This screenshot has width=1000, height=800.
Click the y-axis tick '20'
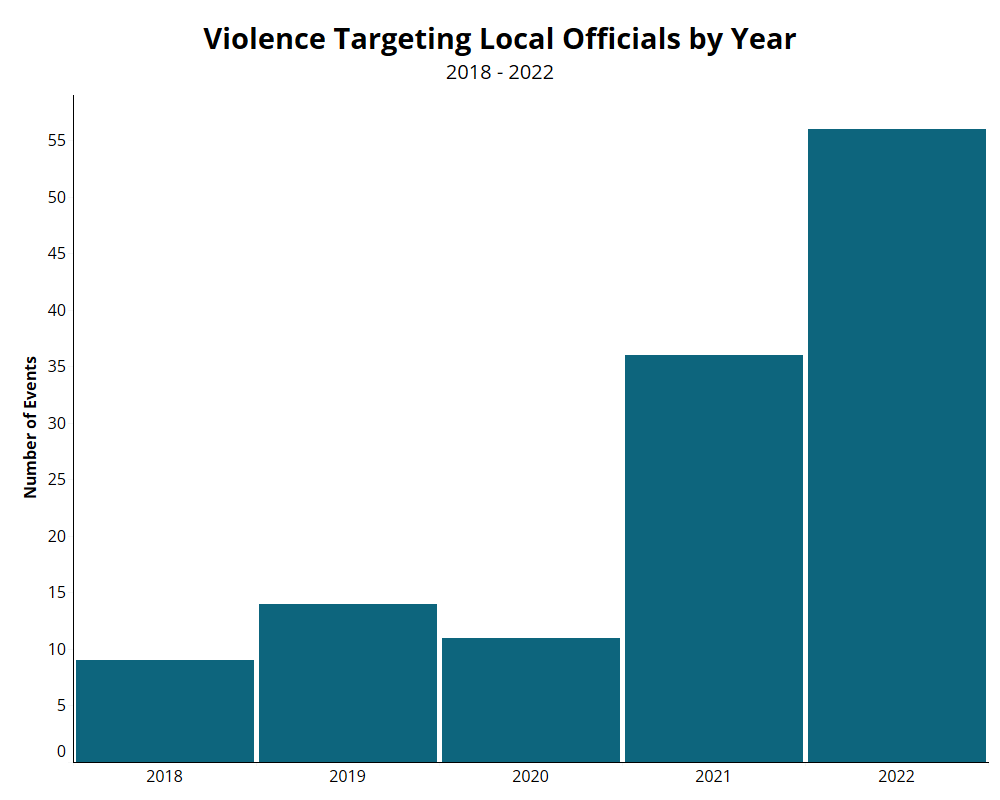[57, 537]
